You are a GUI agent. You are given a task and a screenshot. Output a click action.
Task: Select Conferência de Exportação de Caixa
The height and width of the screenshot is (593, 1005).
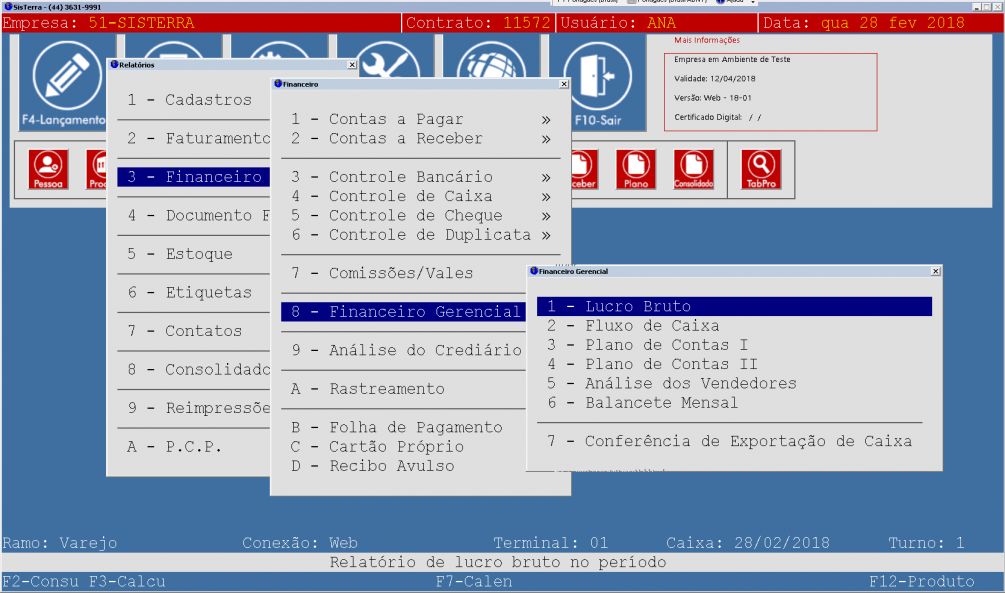[x=748, y=441]
